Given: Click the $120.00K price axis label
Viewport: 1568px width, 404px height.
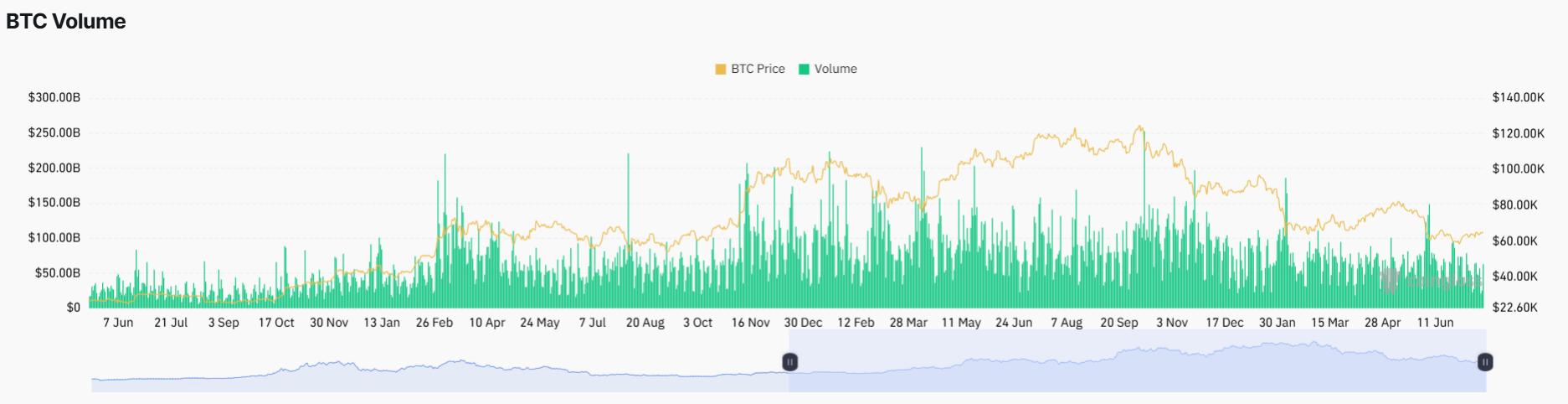Looking at the screenshot, I should [1519, 133].
